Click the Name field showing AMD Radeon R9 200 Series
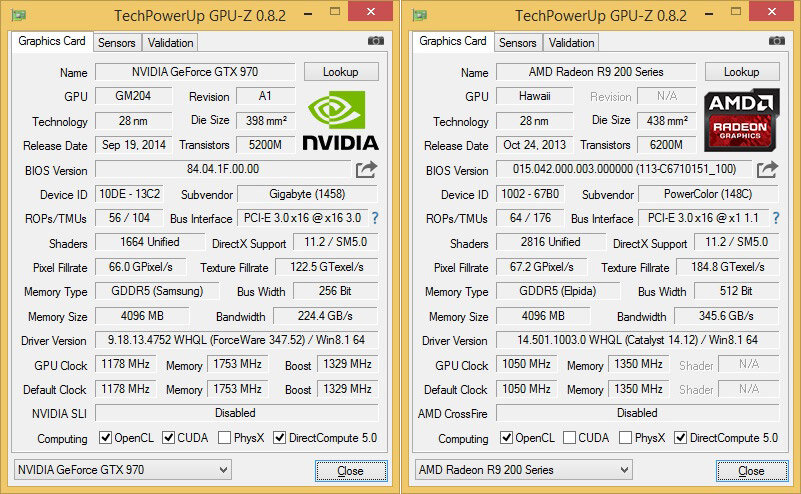 [596, 72]
